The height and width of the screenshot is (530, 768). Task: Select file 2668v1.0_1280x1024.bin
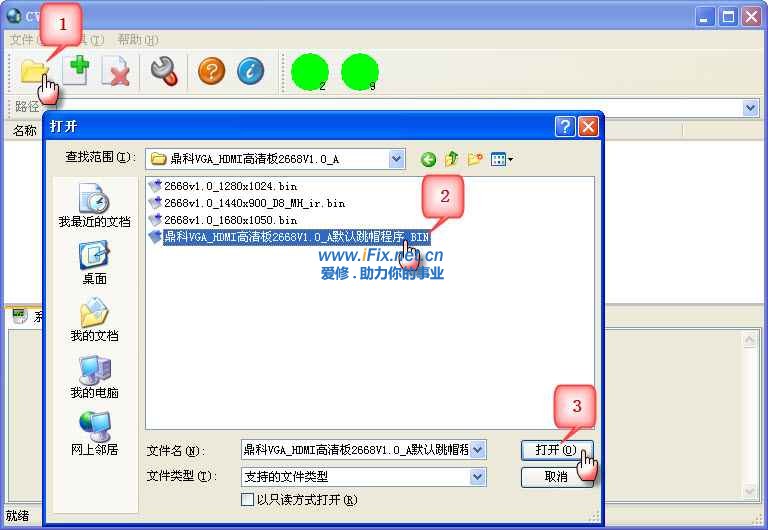(223, 186)
